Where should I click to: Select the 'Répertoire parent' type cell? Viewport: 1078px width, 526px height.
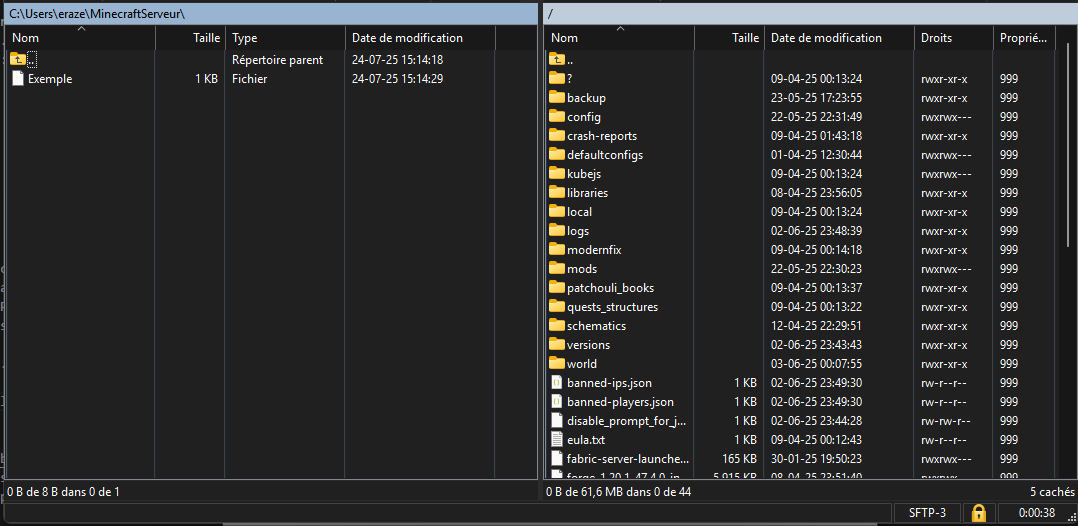click(278, 60)
